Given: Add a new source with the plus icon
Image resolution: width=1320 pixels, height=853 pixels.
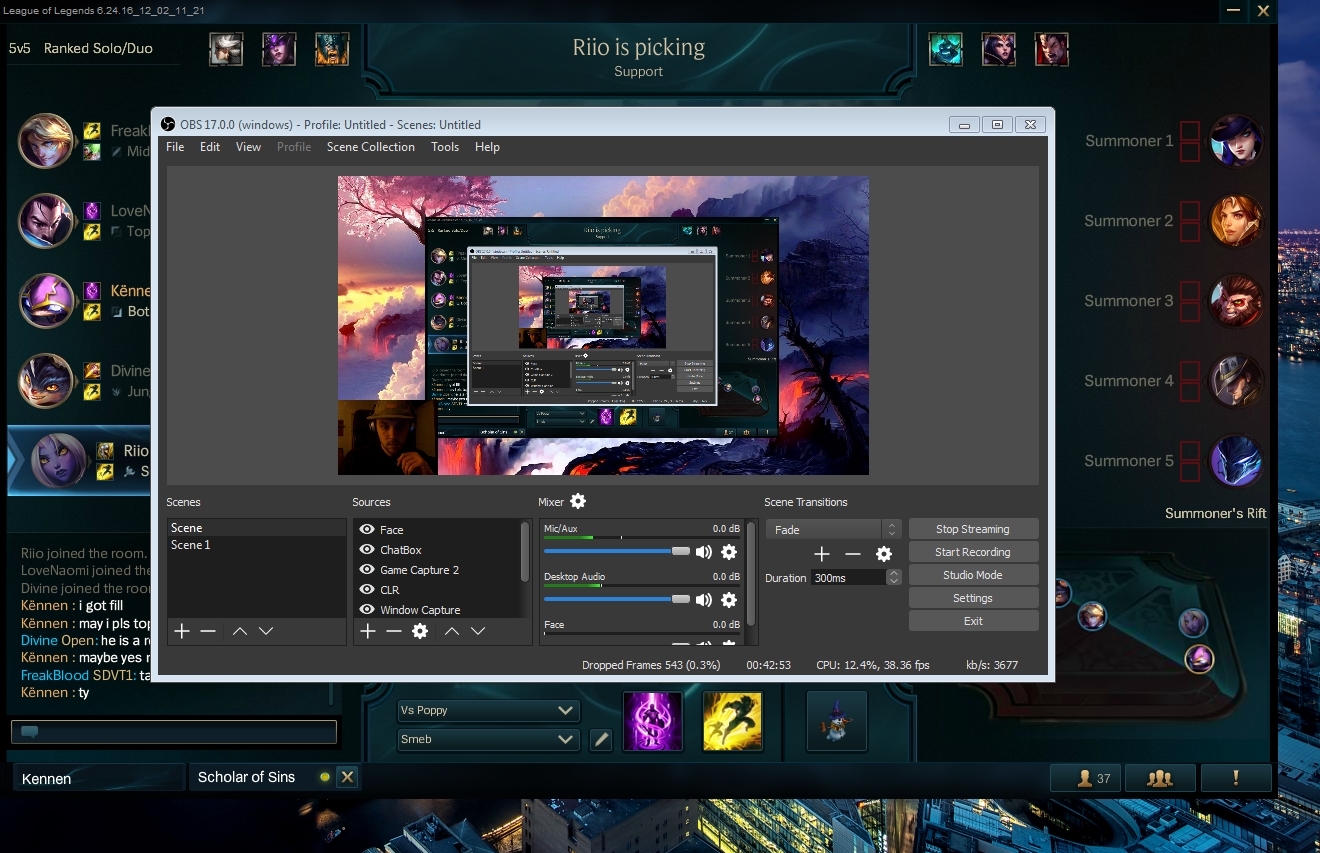Looking at the screenshot, I should [x=368, y=631].
